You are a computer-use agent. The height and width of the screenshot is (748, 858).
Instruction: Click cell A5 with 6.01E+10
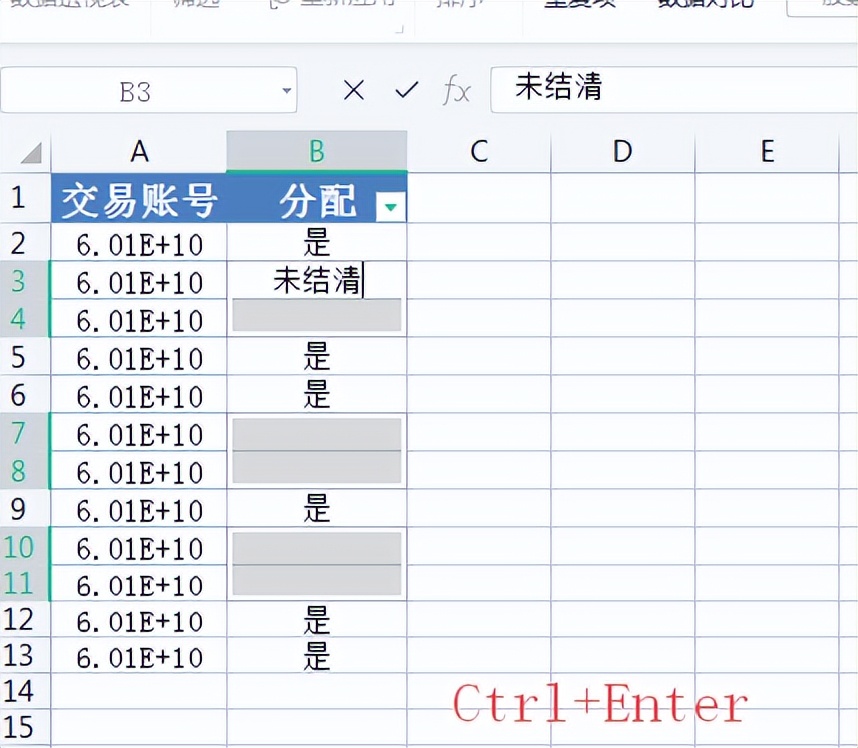(139, 356)
